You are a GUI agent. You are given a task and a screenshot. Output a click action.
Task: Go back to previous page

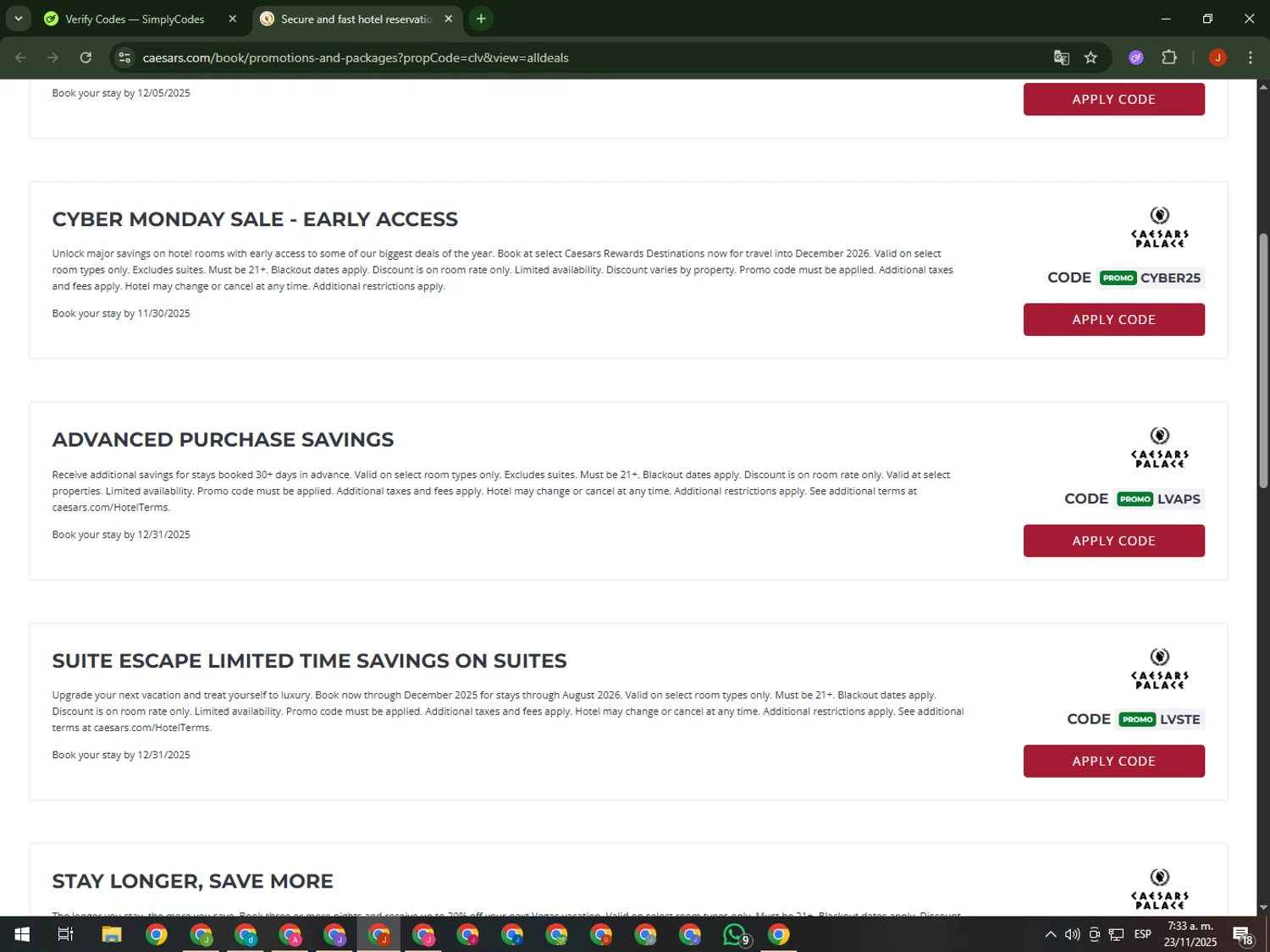[x=21, y=58]
